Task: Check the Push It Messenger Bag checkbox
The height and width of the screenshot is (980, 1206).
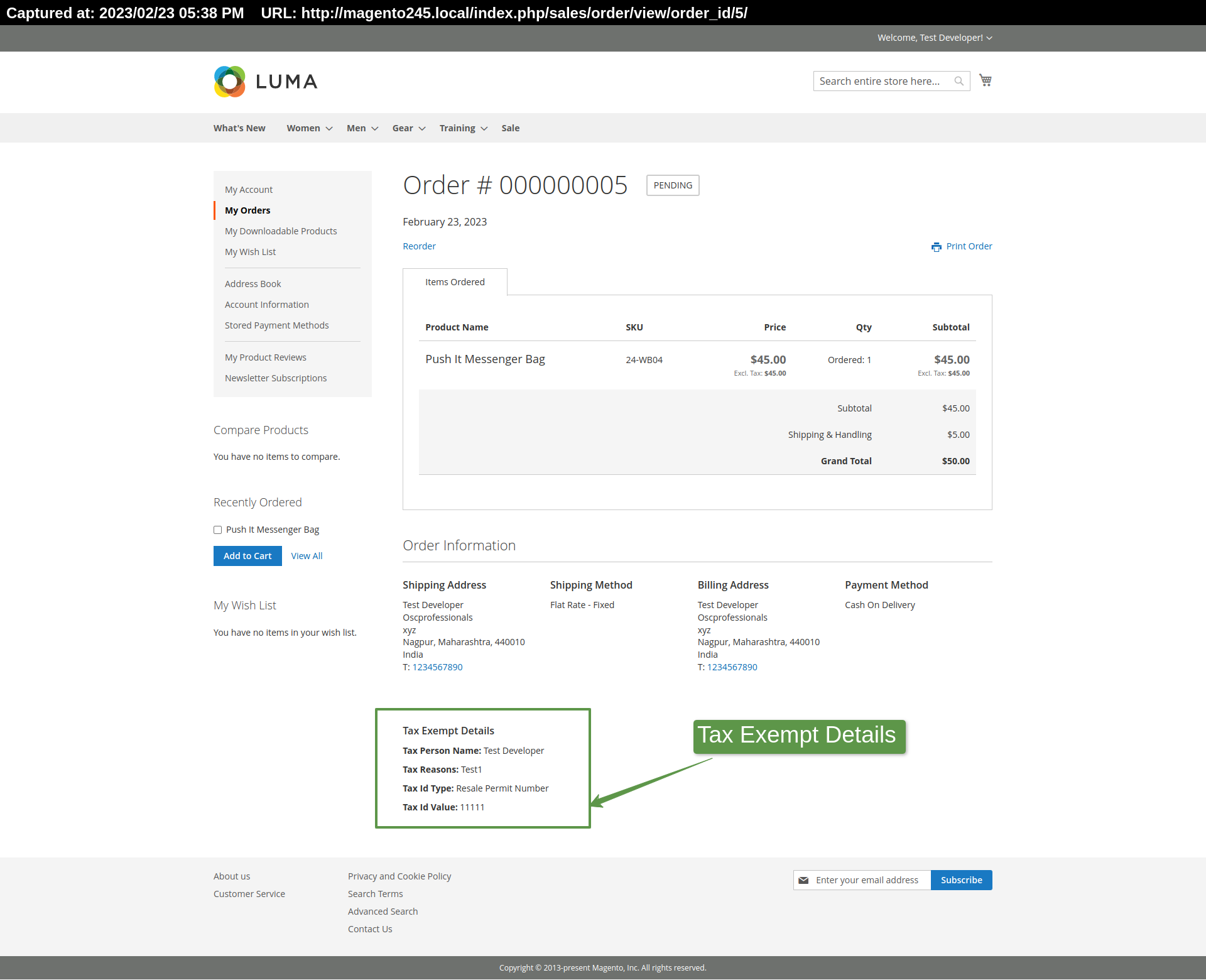Action: click(218, 530)
